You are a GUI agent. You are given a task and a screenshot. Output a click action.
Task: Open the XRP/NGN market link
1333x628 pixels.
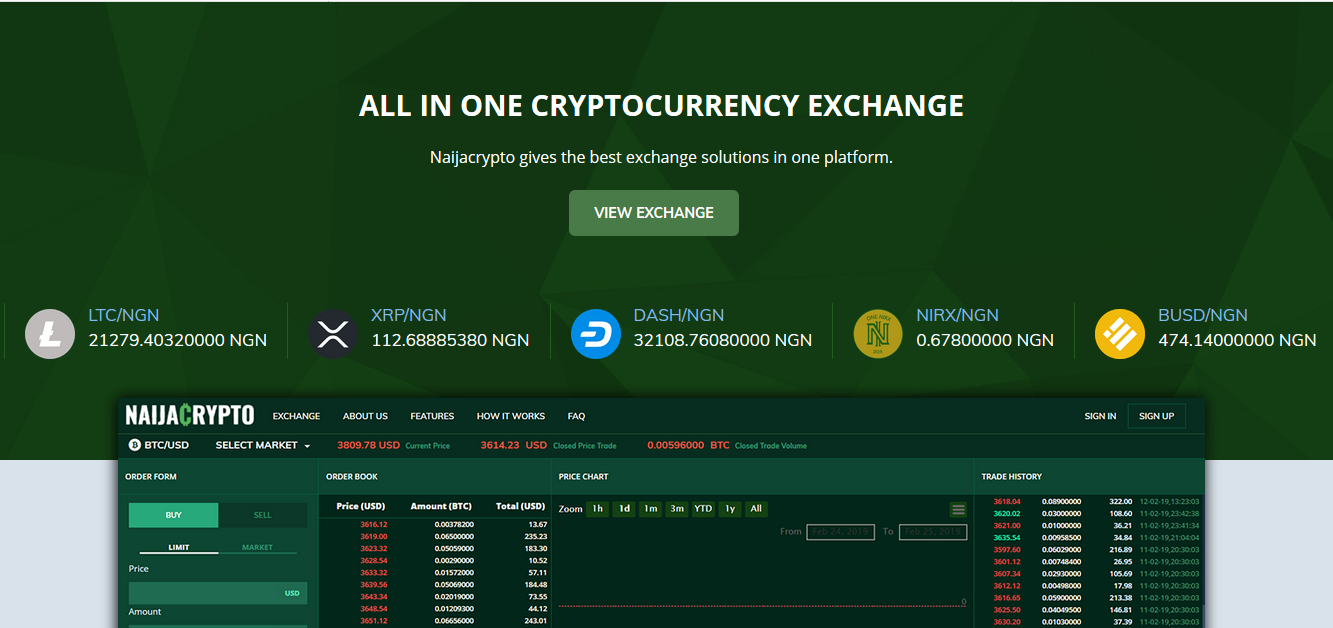pyautogui.click(x=408, y=315)
